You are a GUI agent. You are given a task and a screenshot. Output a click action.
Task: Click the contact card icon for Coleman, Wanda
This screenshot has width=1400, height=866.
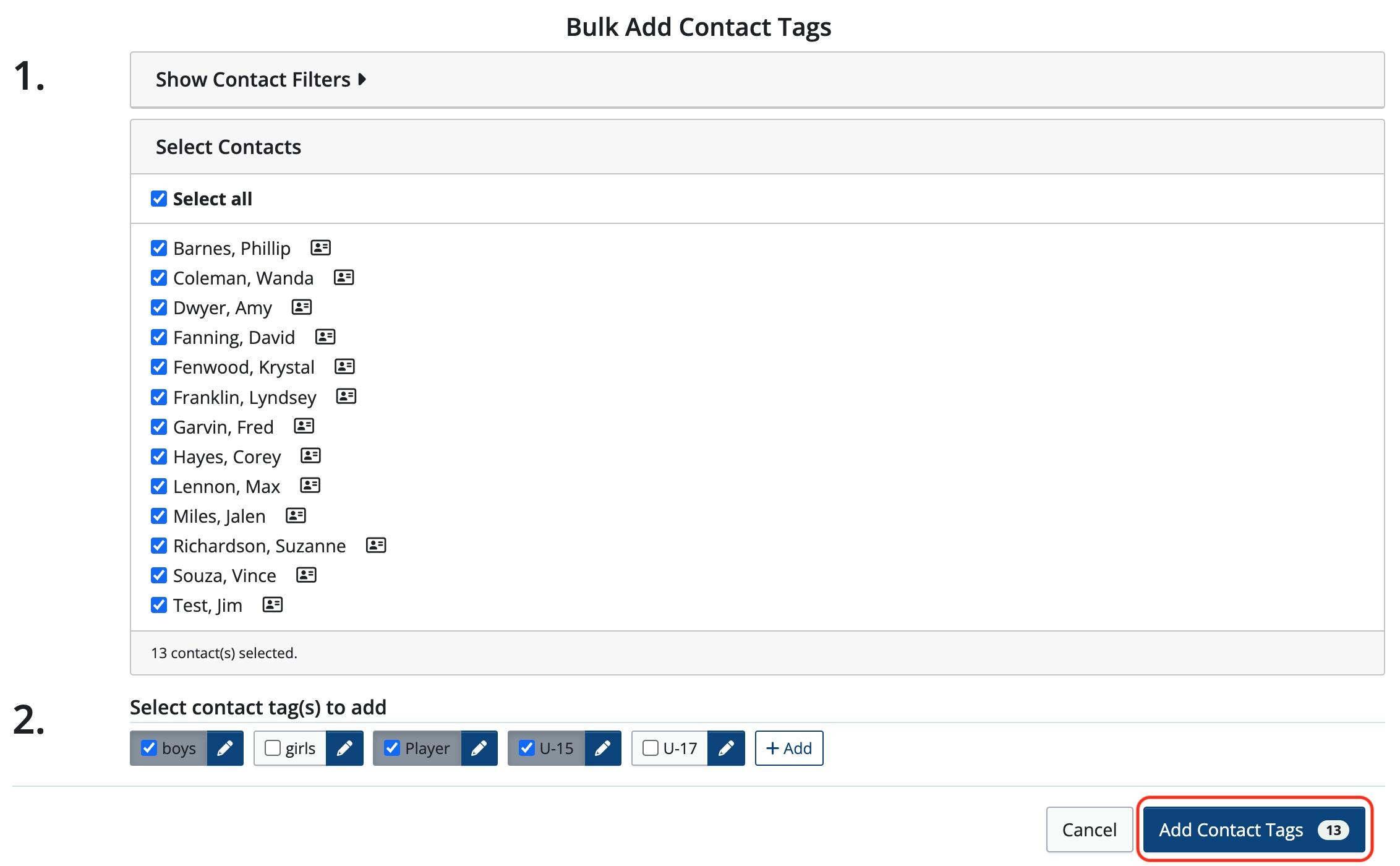pyautogui.click(x=343, y=277)
